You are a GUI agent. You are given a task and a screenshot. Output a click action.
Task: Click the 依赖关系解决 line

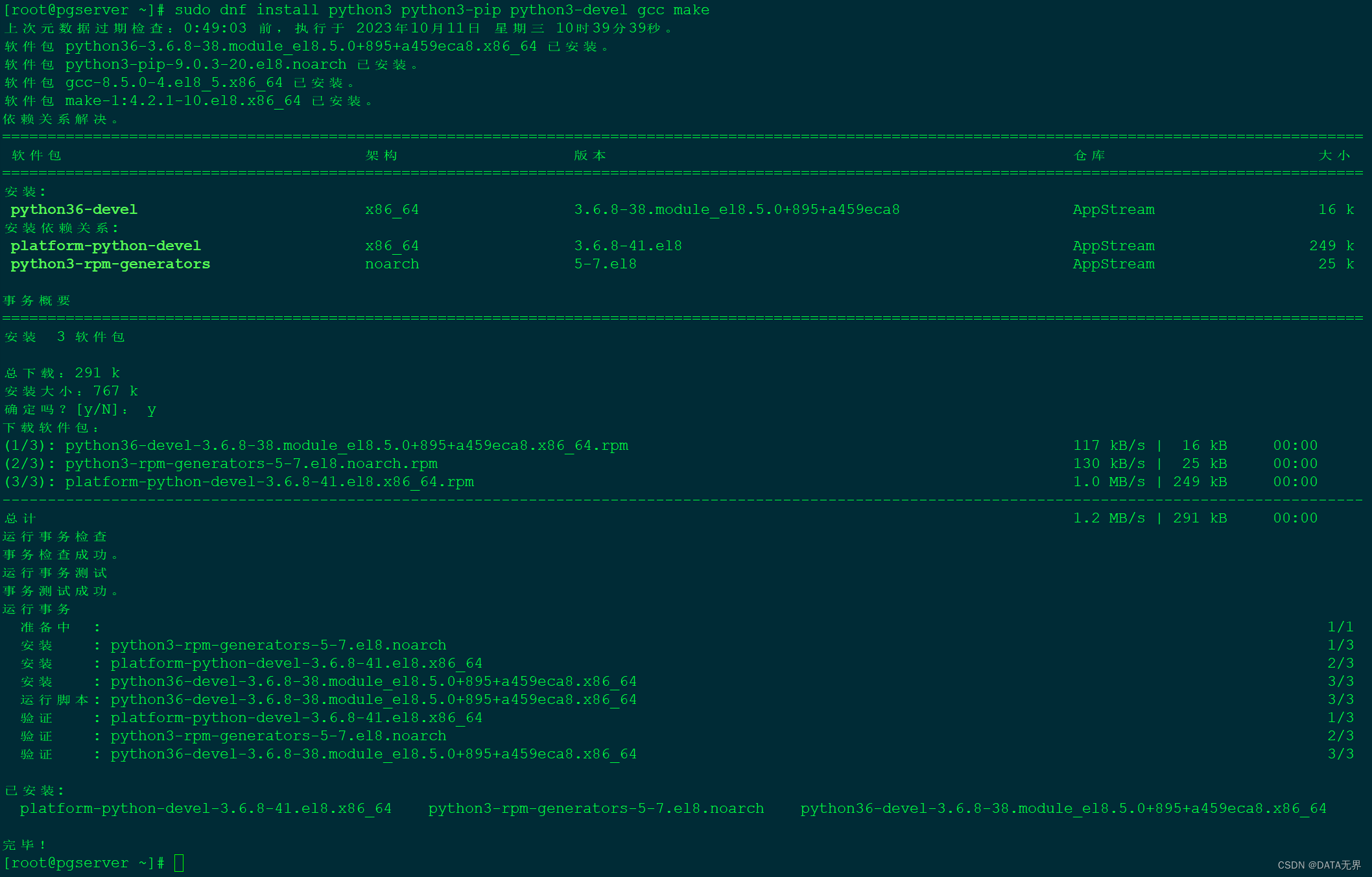coord(60,119)
